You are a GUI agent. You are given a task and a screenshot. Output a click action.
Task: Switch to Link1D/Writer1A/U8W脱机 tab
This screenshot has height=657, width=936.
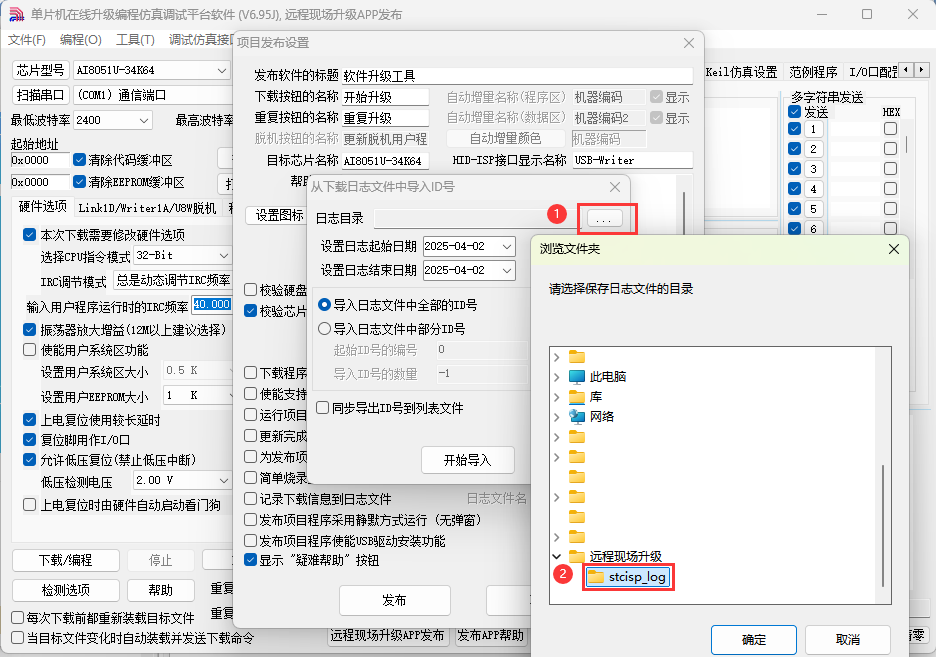(147, 208)
